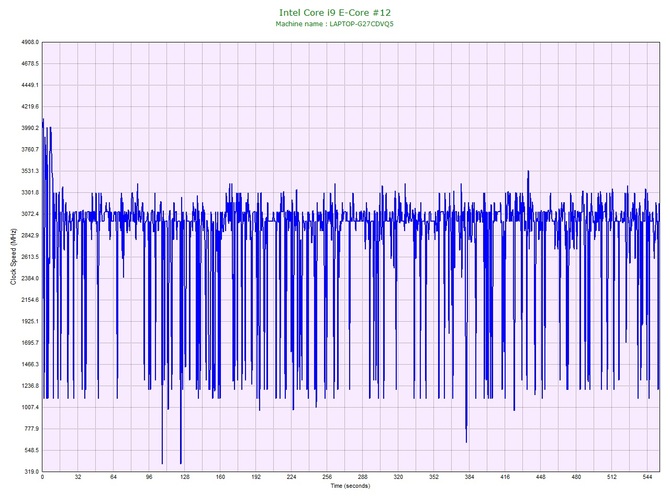Click the y-axis value 3072.4
This screenshot has height=503, width=670.
click(30, 214)
